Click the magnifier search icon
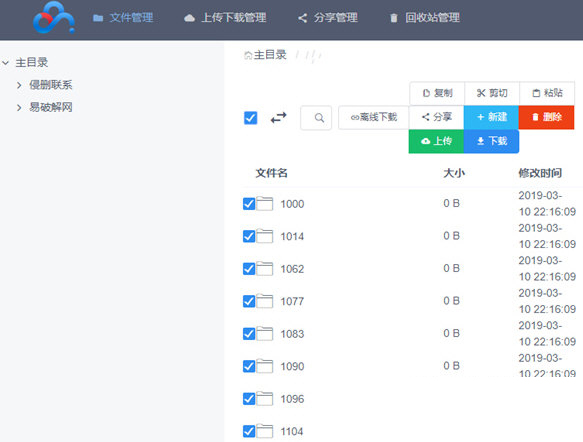 pyautogui.click(x=319, y=118)
